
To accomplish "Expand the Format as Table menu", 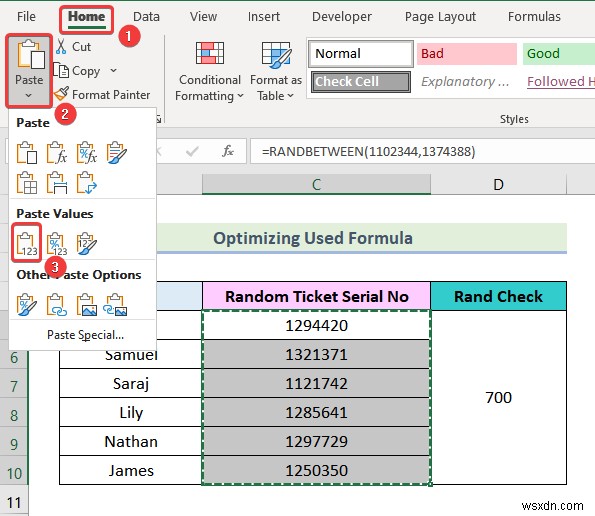I will click(x=276, y=72).
